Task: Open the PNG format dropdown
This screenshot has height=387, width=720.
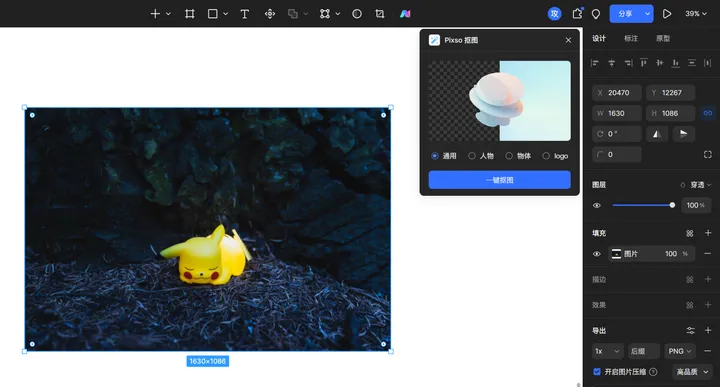Action: pos(680,351)
